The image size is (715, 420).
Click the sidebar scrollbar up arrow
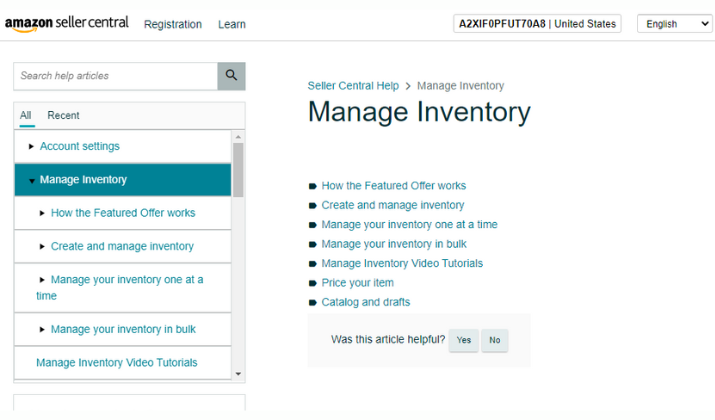(x=238, y=137)
